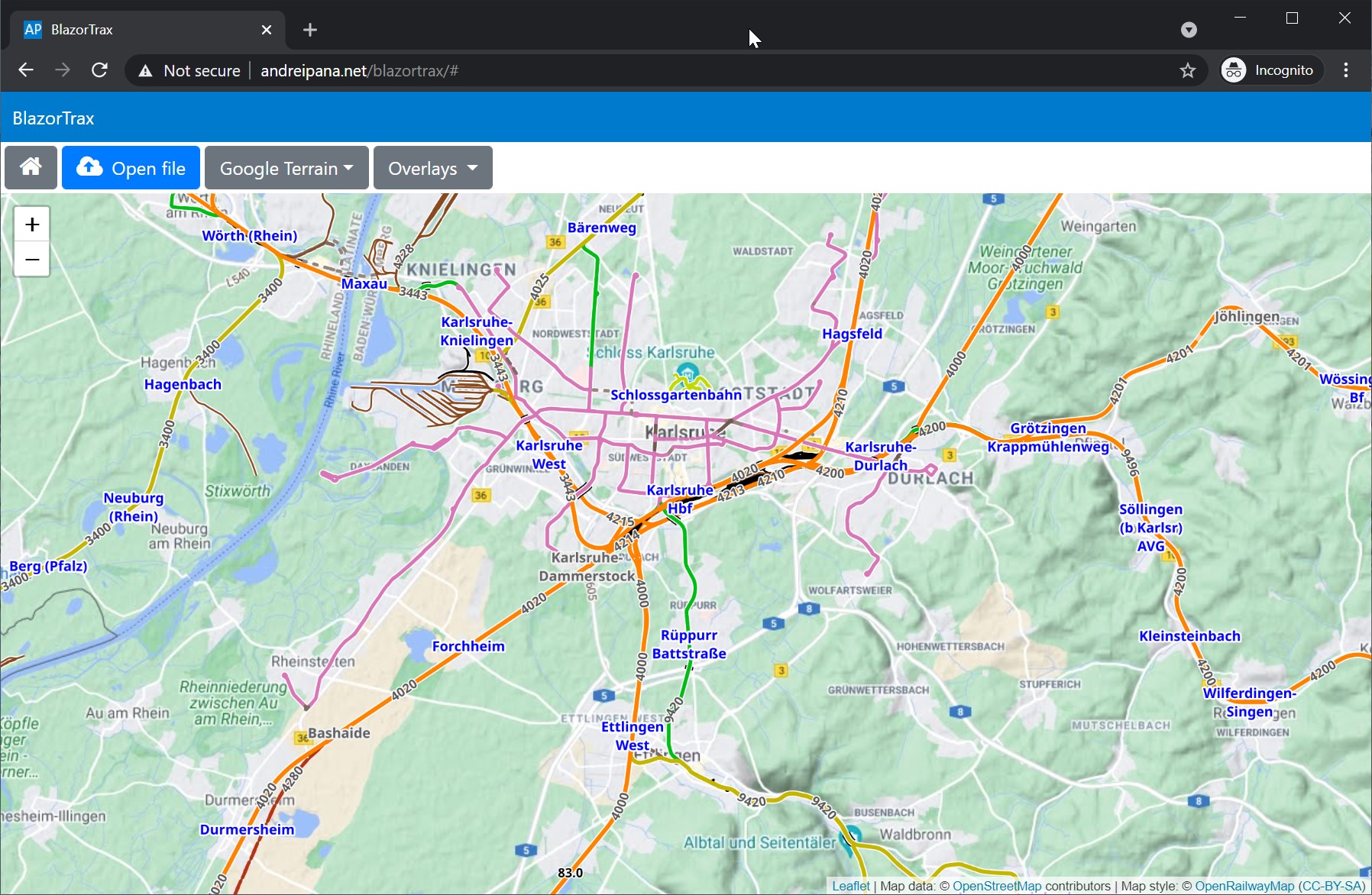Viewport: 1372px width, 895px height.
Task: Open the CC-BY-SA license link
Action: [x=1332, y=886]
